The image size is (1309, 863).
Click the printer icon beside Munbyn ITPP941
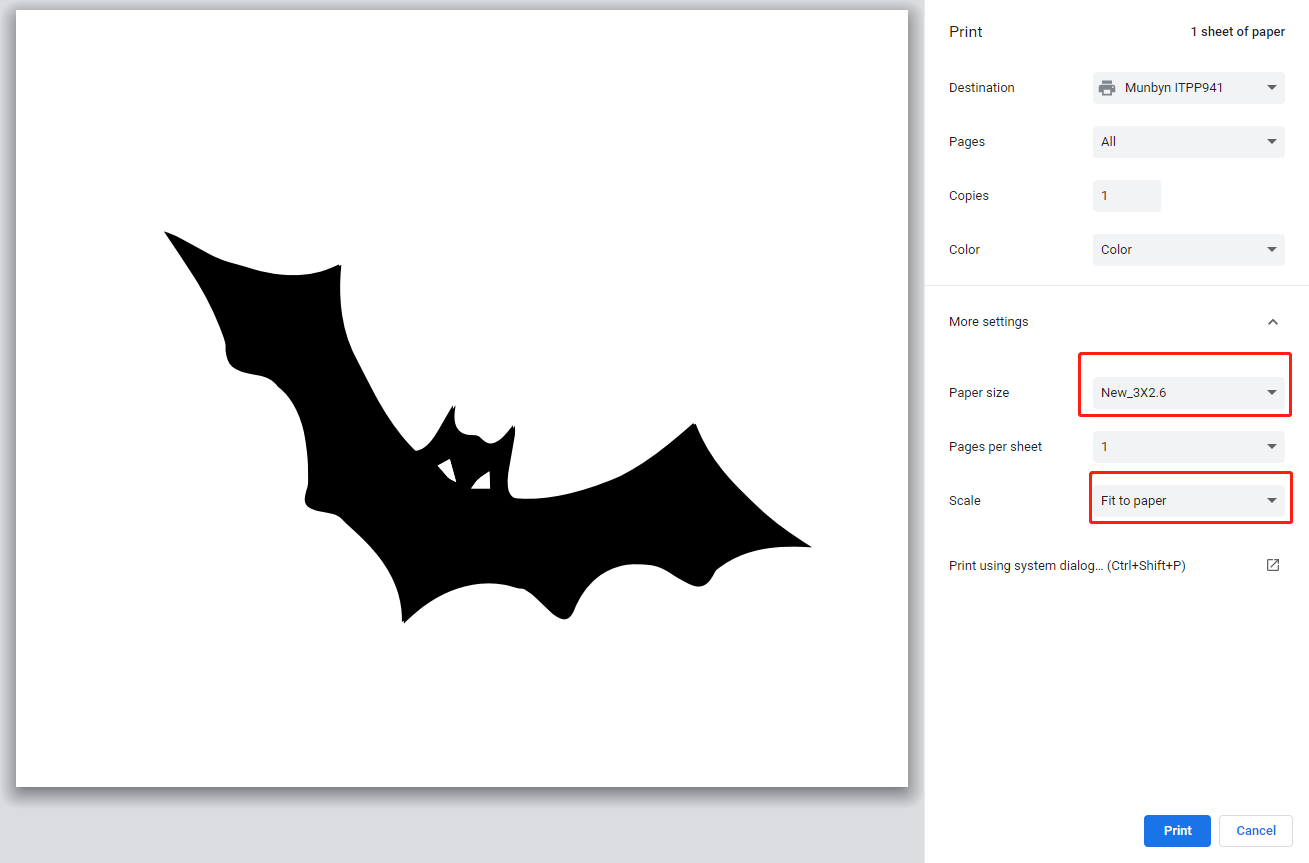pyautogui.click(x=1106, y=88)
